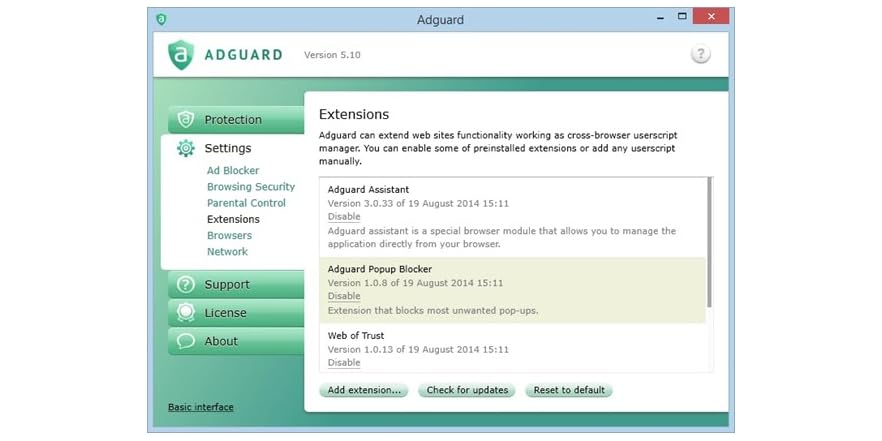
Task: Open the License tab
Action: tap(236, 313)
